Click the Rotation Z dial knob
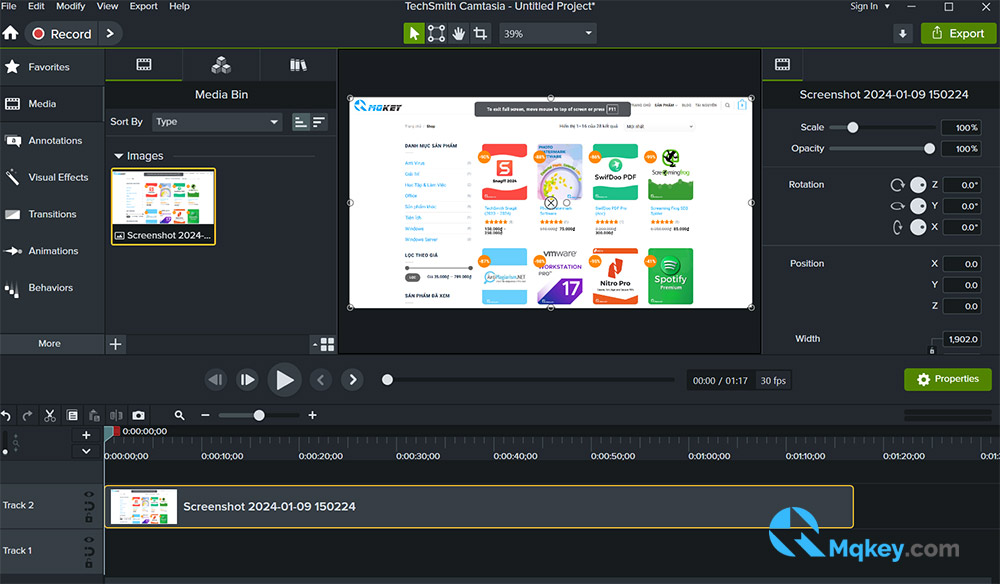Image resolution: width=1000 pixels, height=584 pixels. [x=918, y=185]
